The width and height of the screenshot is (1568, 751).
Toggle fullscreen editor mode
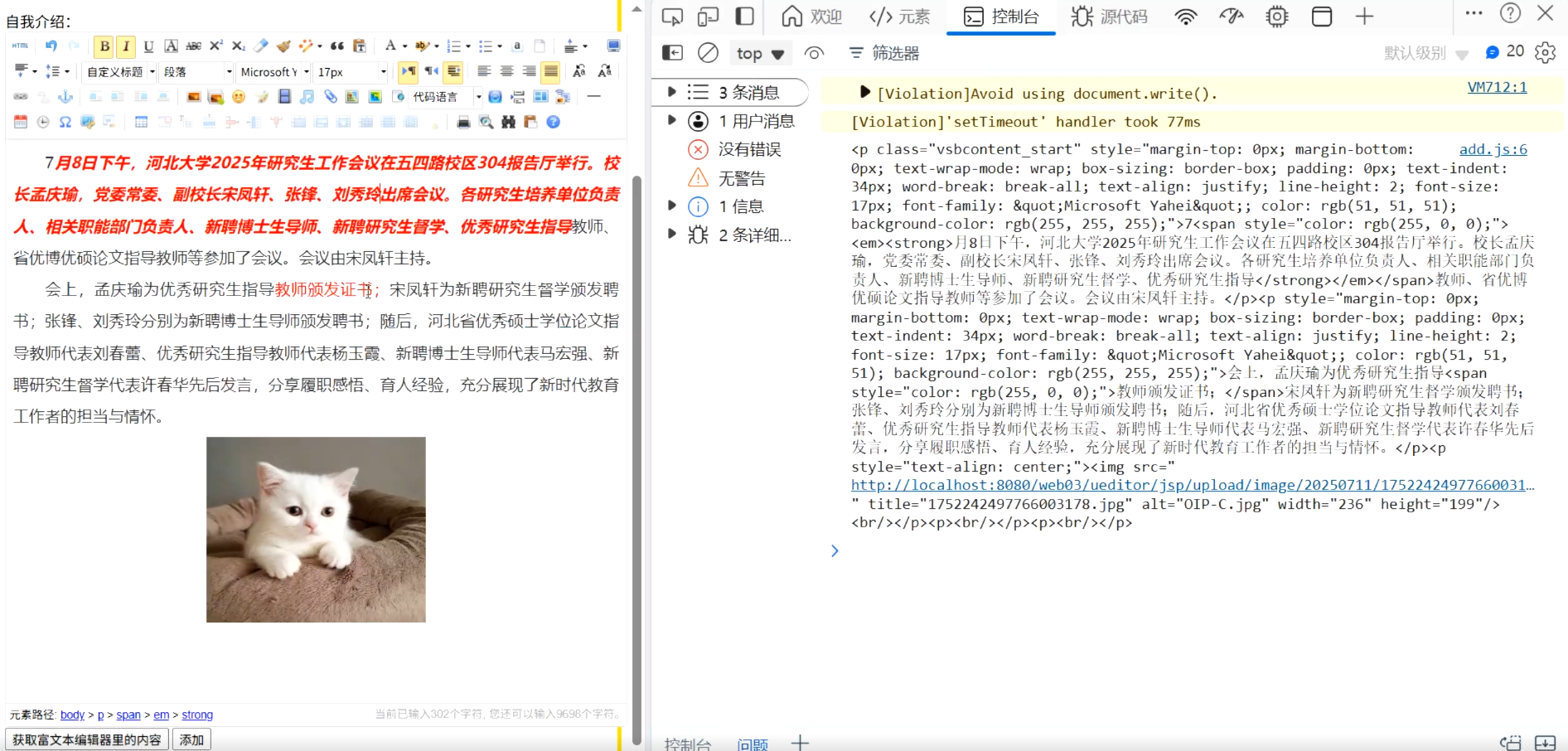[614, 46]
